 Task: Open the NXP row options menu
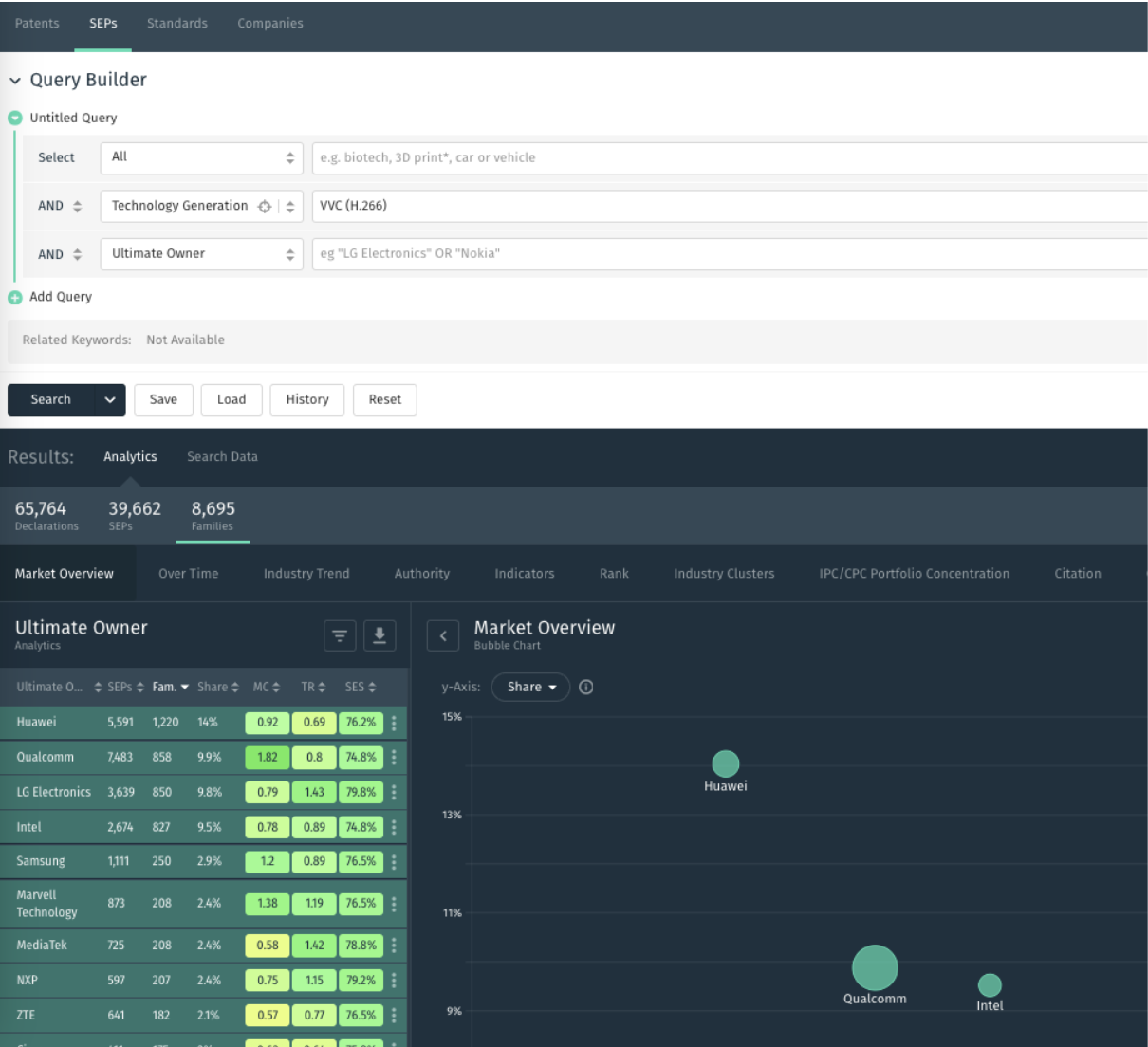[394, 981]
